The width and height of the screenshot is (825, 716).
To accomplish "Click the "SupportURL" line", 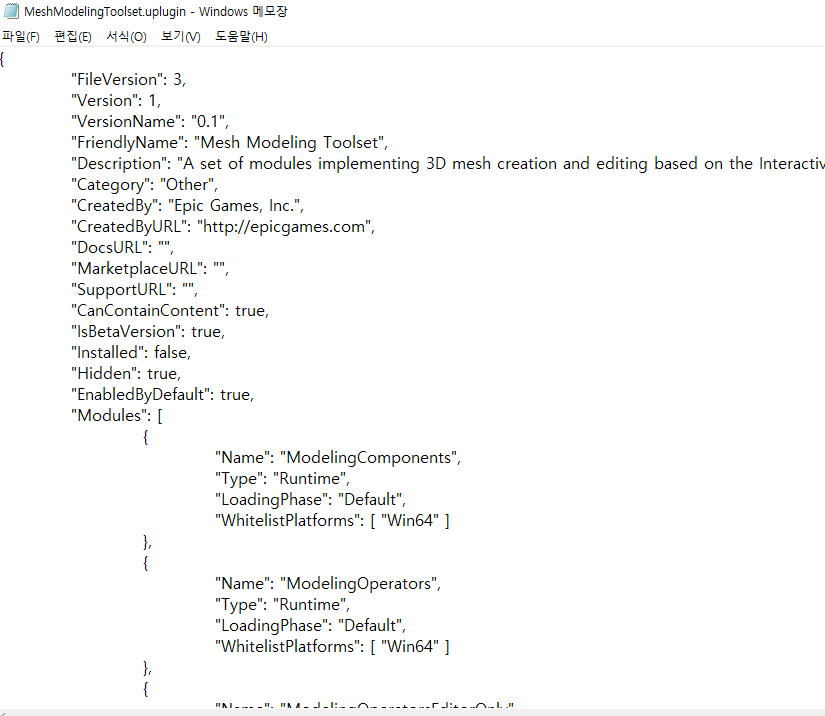I will [134, 290].
